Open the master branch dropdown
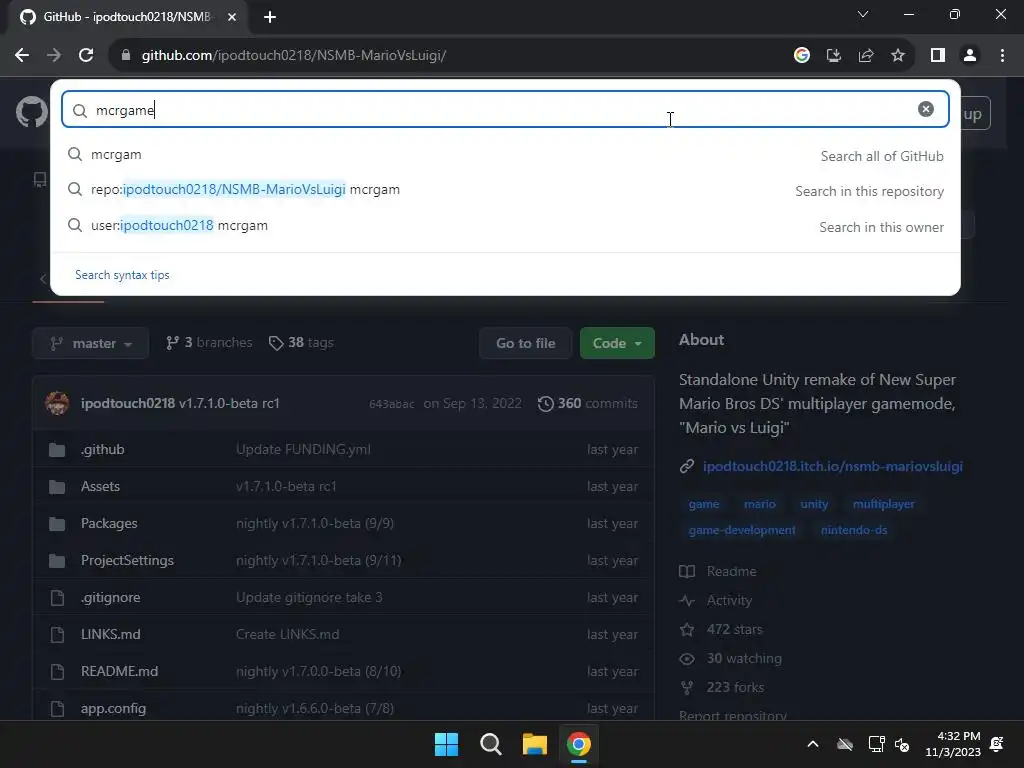Image resolution: width=1024 pixels, height=768 pixels. pyautogui.click(x=91, y=344)
